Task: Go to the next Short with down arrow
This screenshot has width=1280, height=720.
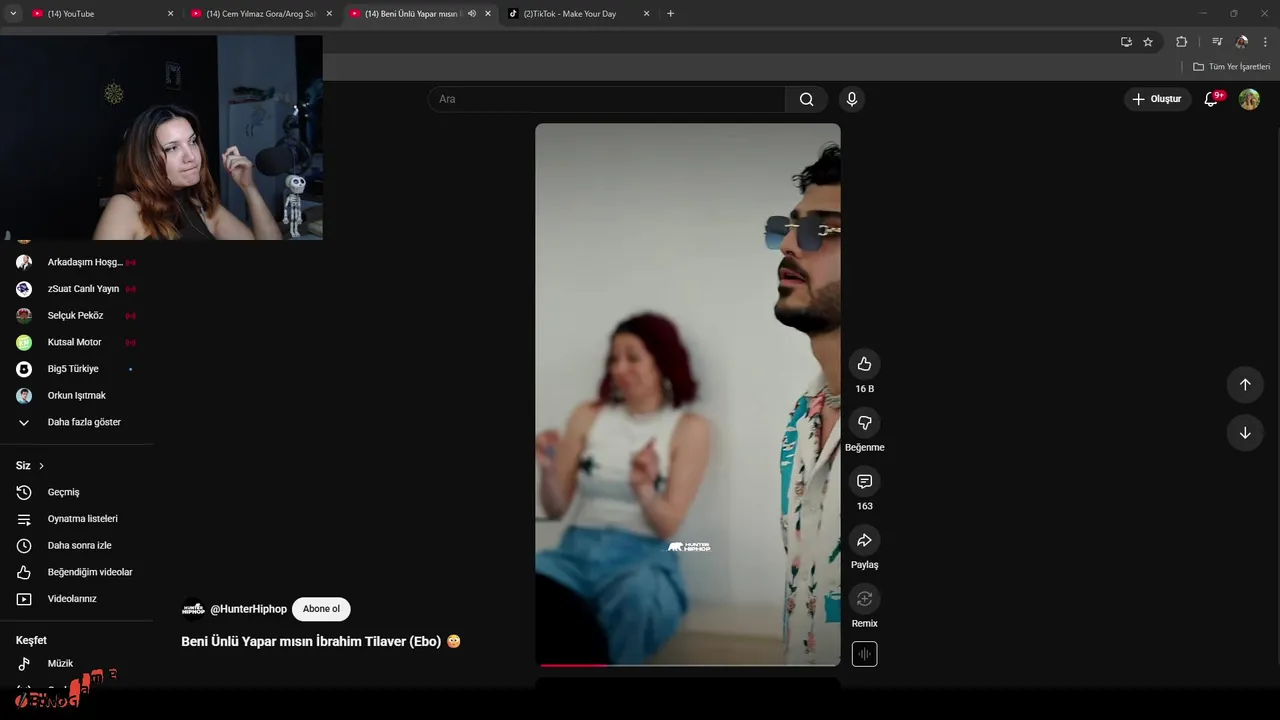Action: [x=1245, y=433]
